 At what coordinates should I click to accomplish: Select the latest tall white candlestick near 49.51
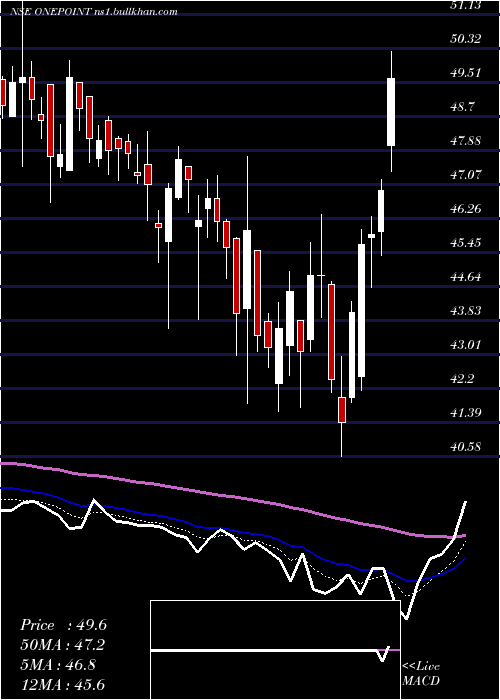click(391, 112)
